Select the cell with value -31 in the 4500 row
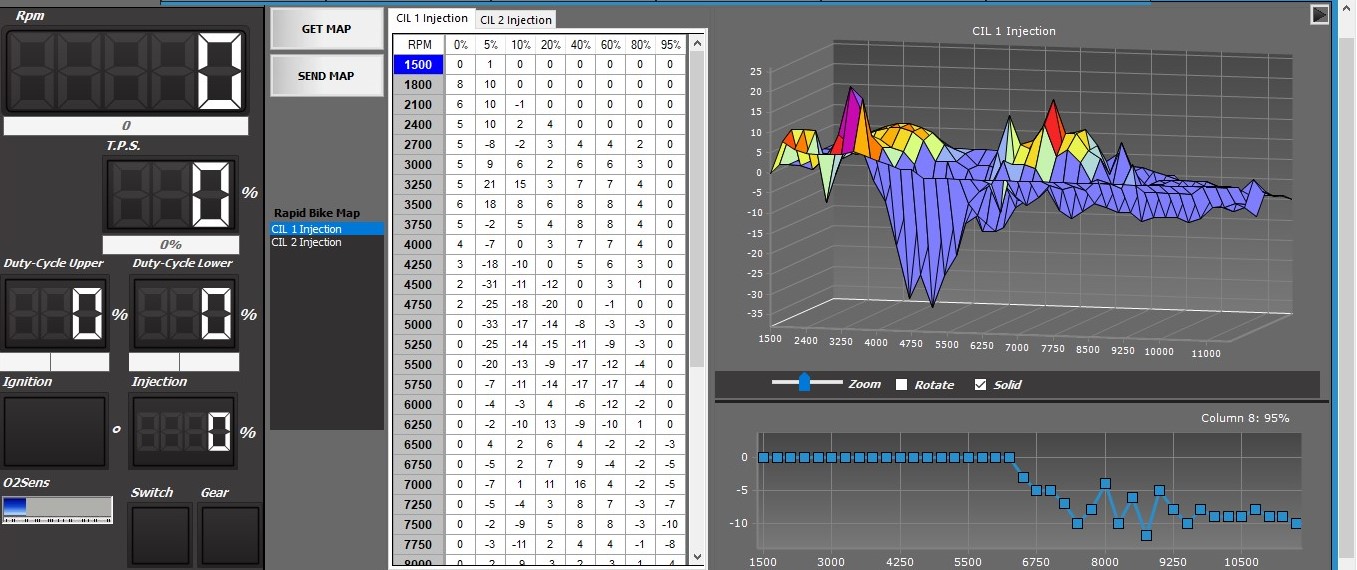 pyautogui.click(x=490, y=284)
